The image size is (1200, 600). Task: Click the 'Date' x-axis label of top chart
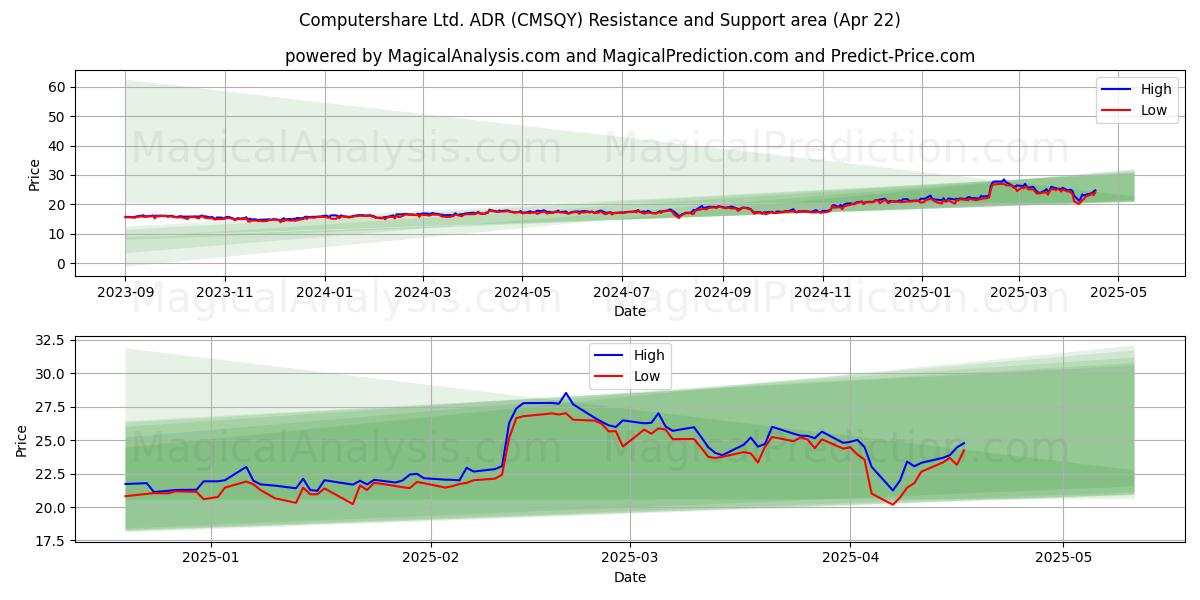pyautogui.click(x=630, y=311)
